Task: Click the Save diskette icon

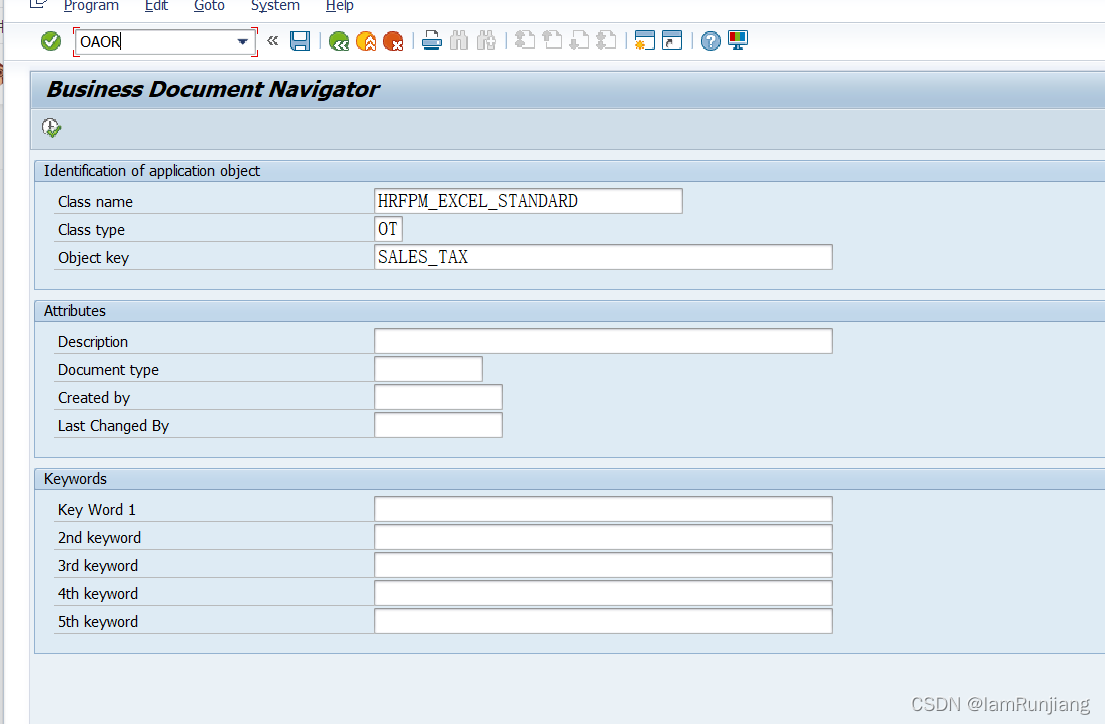Action: click(300, 41)
